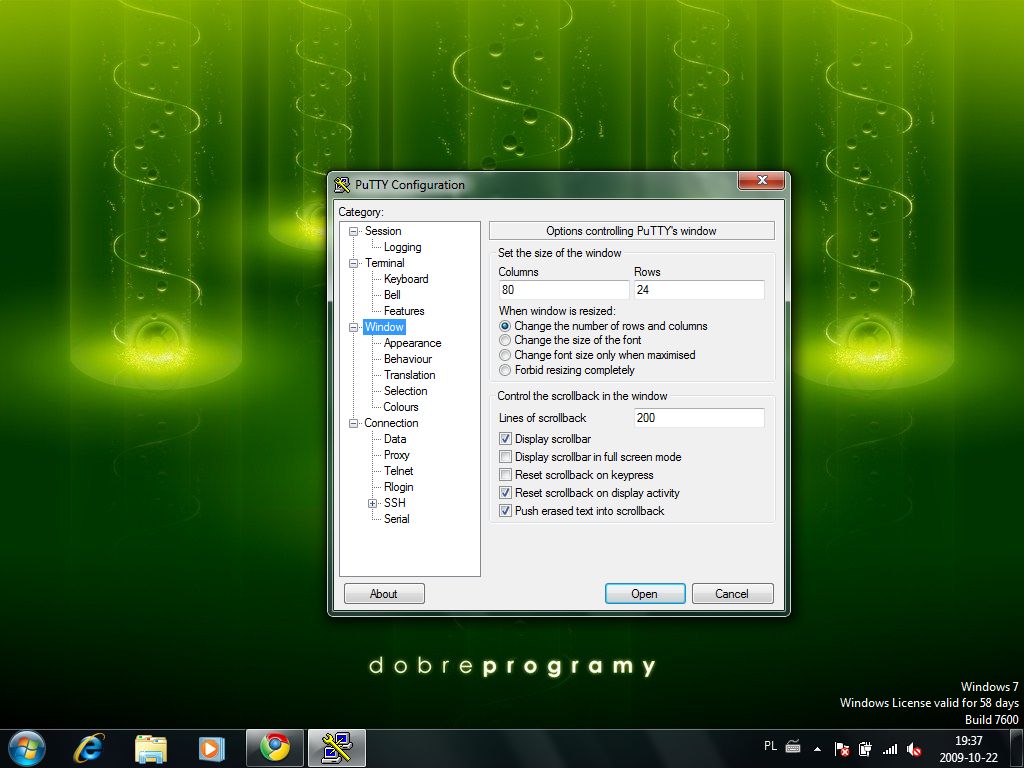
Task: Open Action Center flag icon
Action: click(x=842, y=749)
